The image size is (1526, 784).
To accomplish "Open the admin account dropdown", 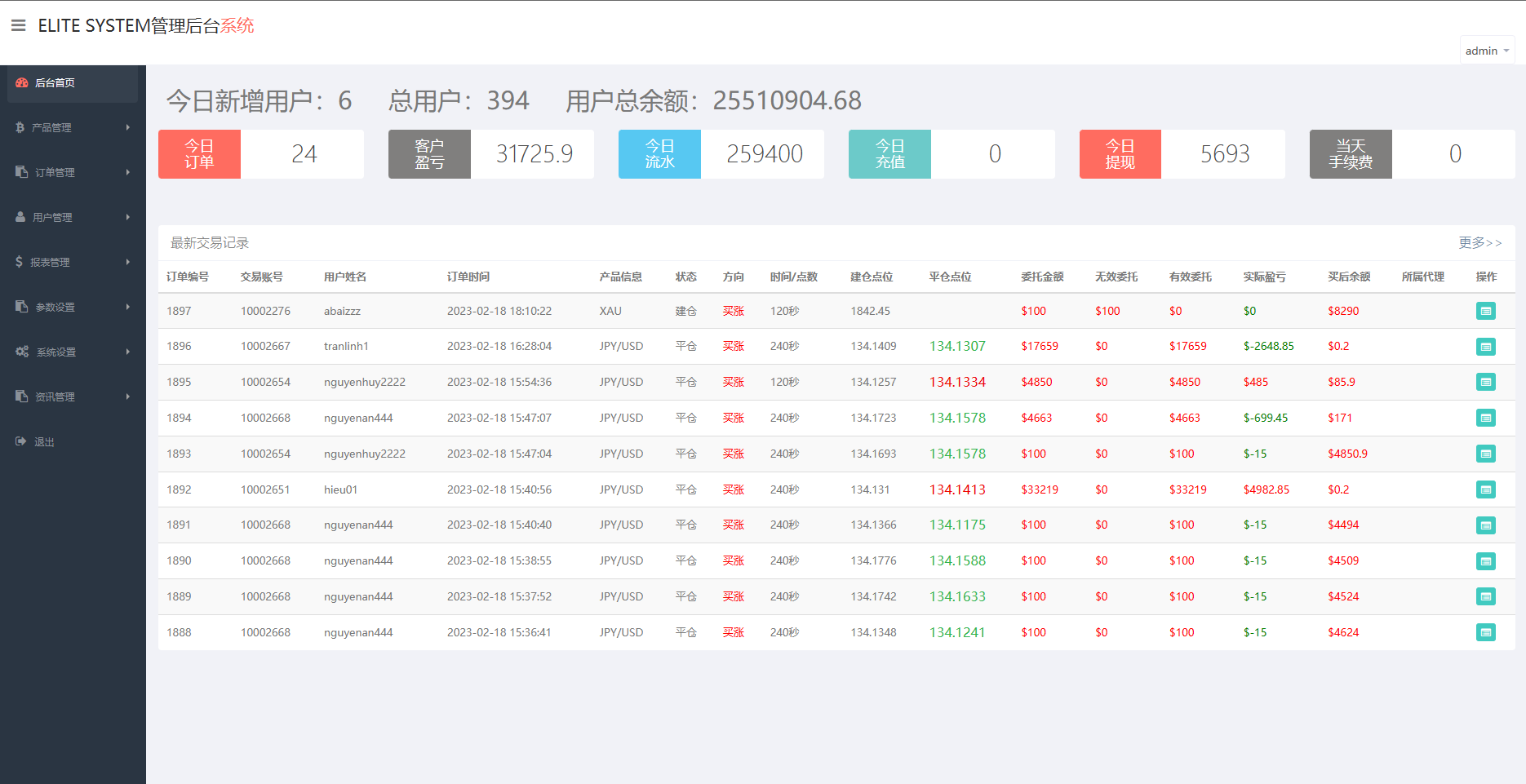I will pyautogui.click(x=1487, y=50).
